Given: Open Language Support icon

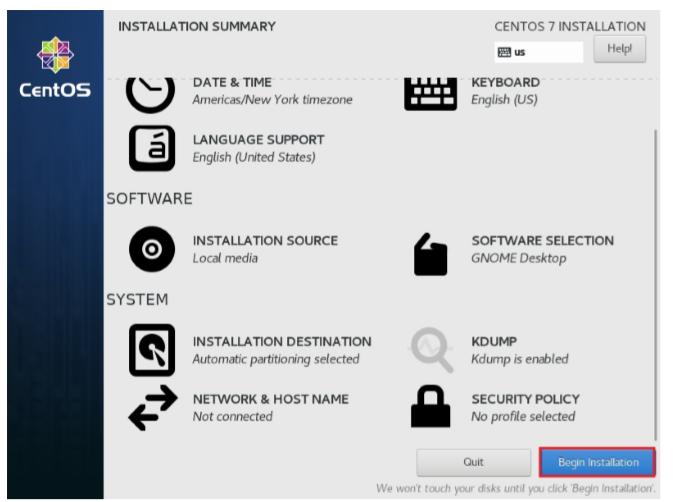Looking at the screenshot, I should click(150, 148).
